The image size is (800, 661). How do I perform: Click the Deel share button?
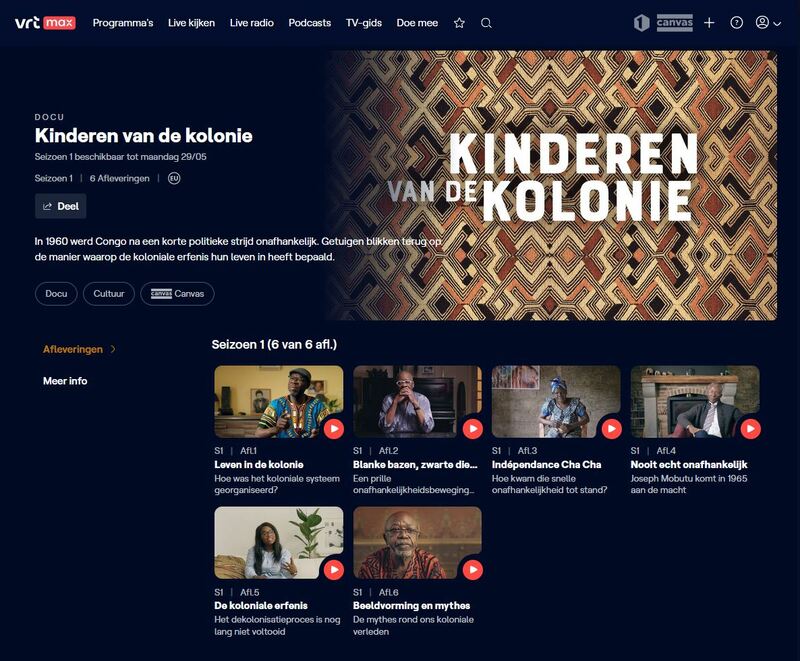pos(61,206)
